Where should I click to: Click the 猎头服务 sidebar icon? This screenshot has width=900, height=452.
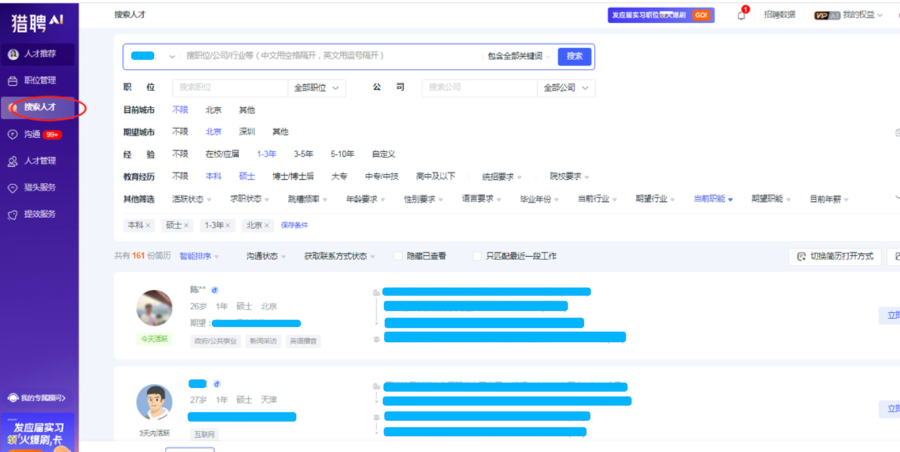click(12, 187)
